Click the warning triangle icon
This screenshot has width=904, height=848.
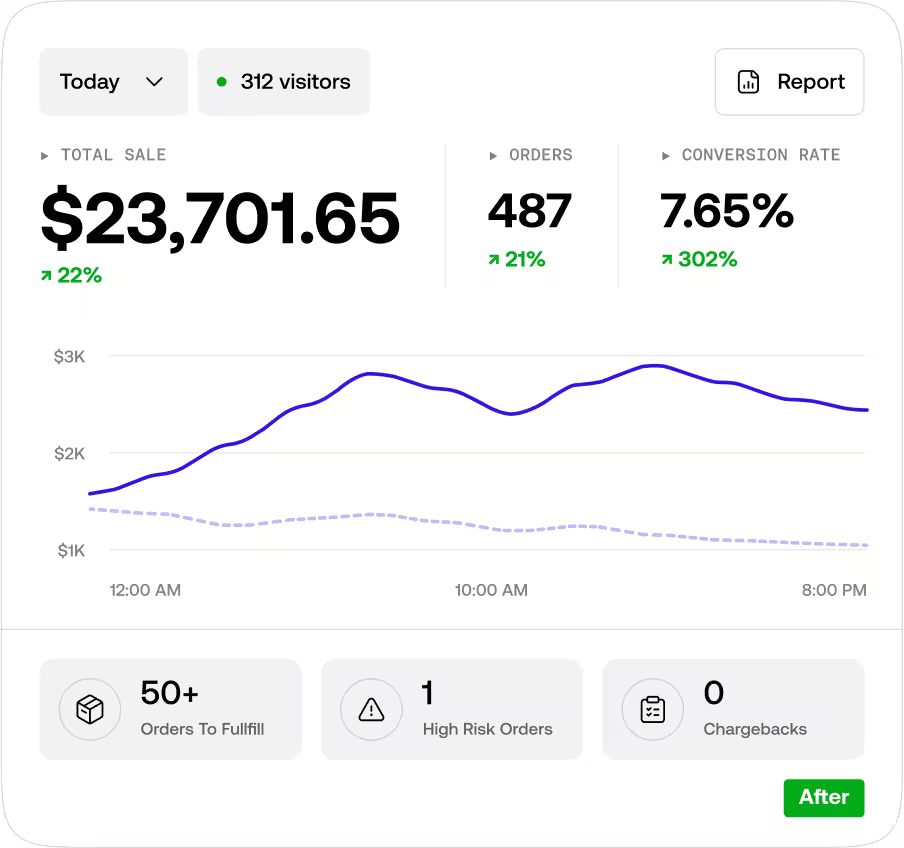click(x=371, y=709)
